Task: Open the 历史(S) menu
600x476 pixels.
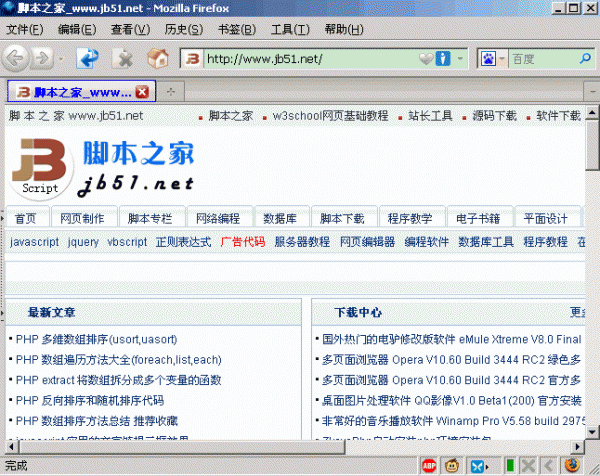Action: click(184, 29)
